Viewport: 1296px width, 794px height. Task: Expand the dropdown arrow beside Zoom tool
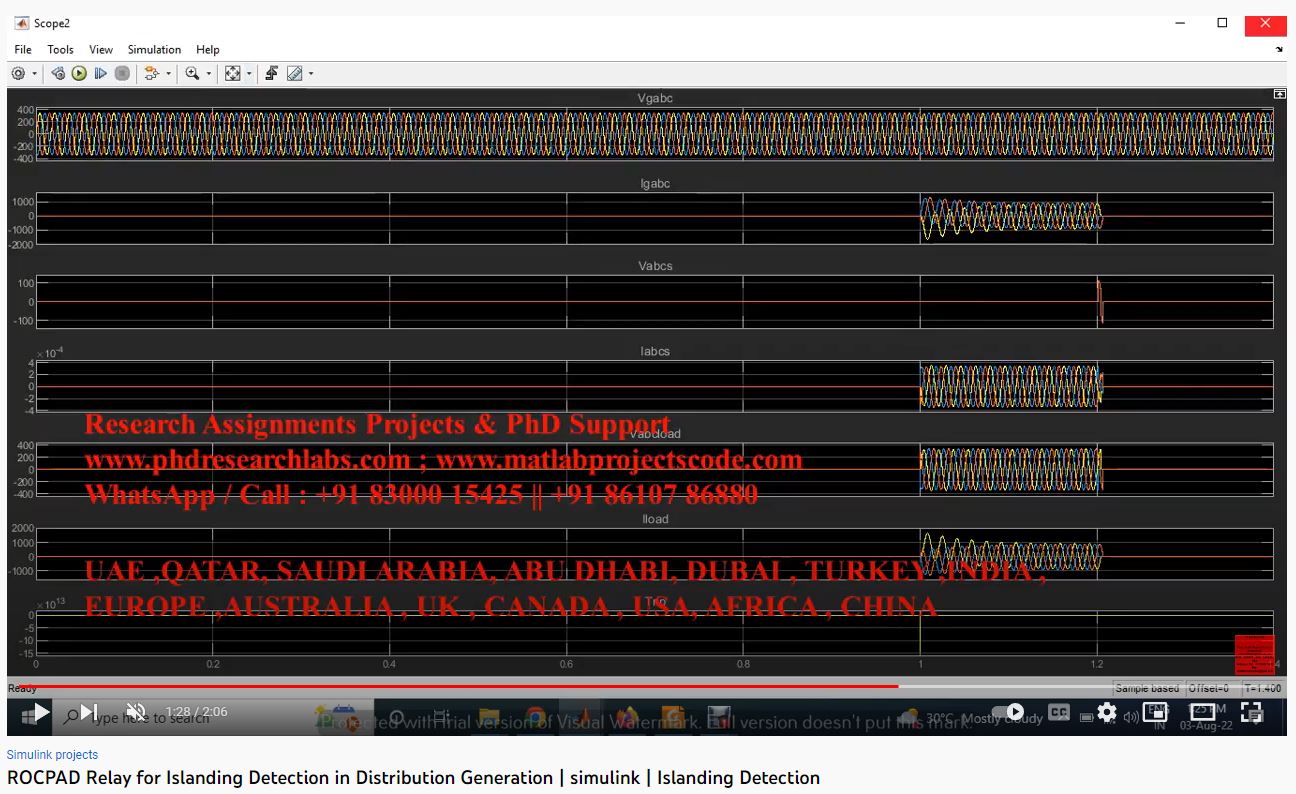click(x=209, y=74)
